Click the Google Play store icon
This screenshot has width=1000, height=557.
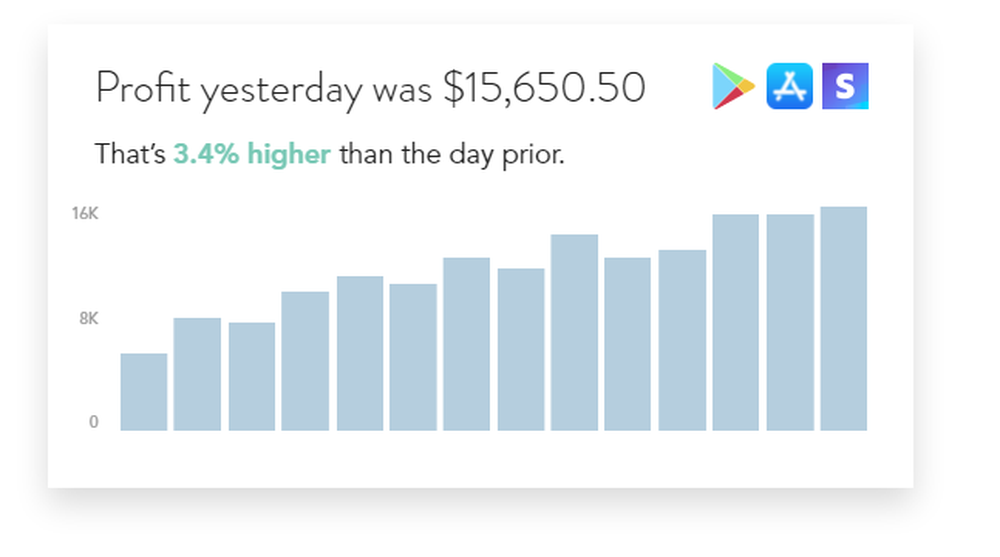tap(733, 86)
